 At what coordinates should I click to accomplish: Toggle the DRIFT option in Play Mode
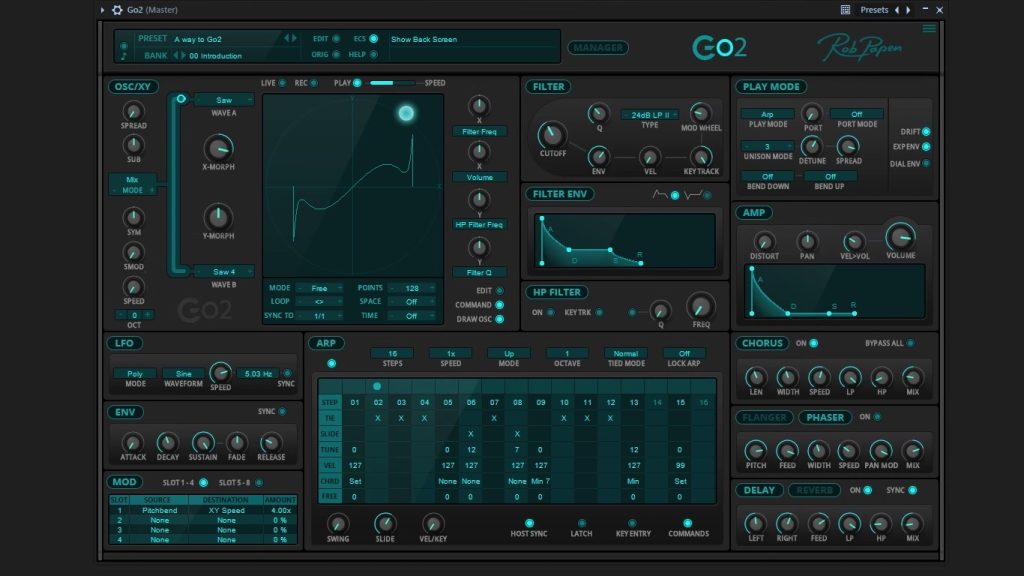926,132
